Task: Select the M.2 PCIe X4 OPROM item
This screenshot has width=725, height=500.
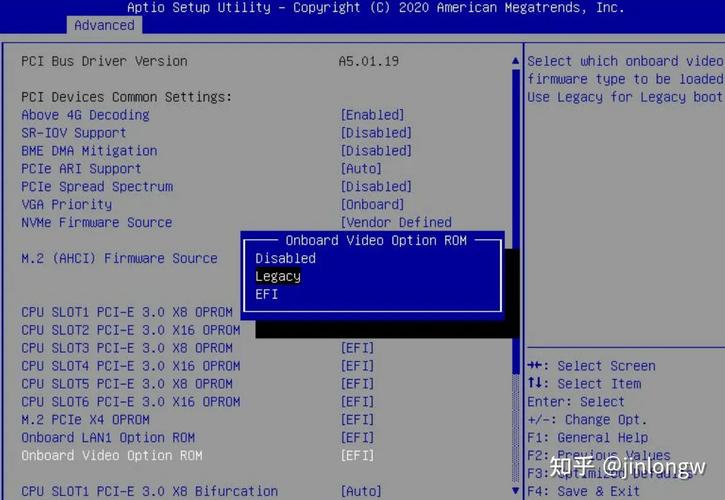Action: (85, 419)
